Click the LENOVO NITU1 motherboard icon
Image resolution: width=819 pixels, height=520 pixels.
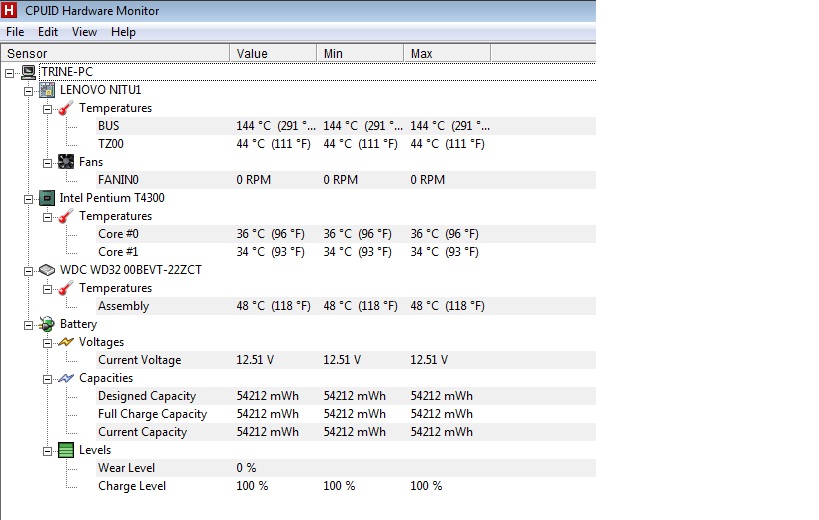pyautogui.click(x=47, y=90)
